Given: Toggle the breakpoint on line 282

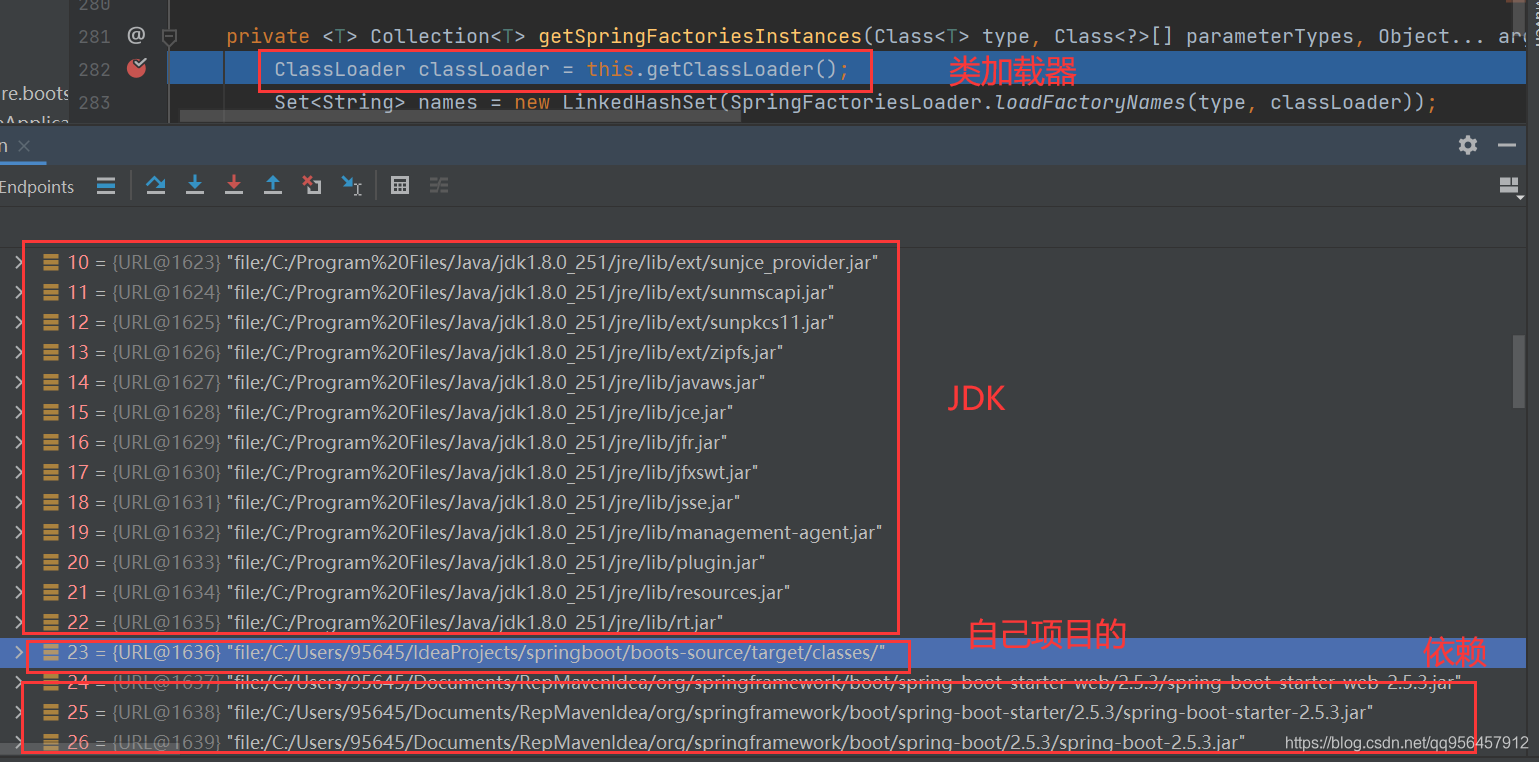Looking at the screenshot, I should [137, 68].
